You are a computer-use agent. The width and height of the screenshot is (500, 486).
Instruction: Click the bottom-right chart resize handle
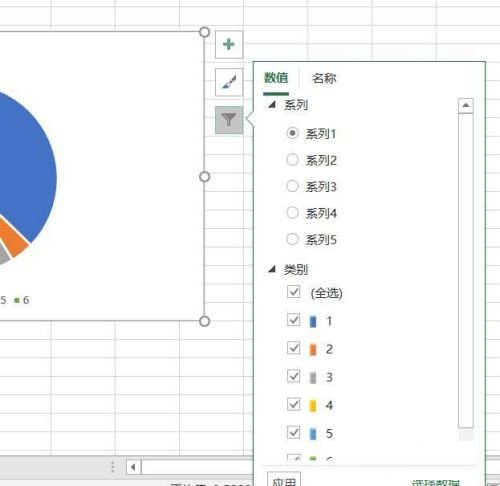tap(204, 321)
